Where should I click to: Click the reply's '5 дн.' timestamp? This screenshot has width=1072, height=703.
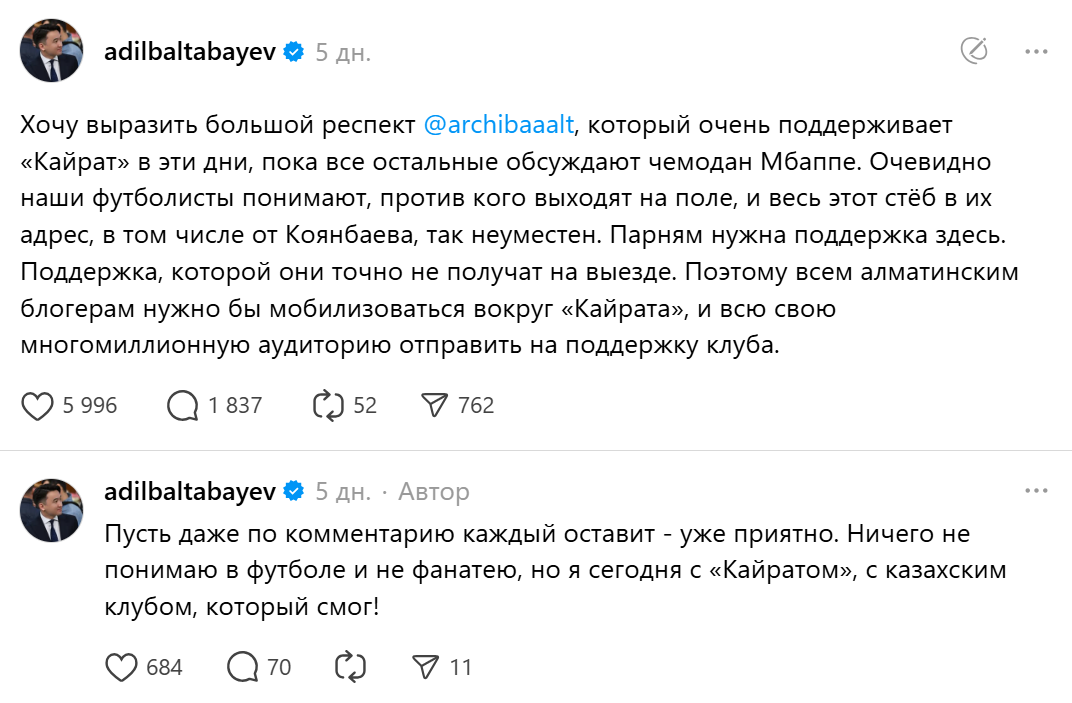point(343,492)
